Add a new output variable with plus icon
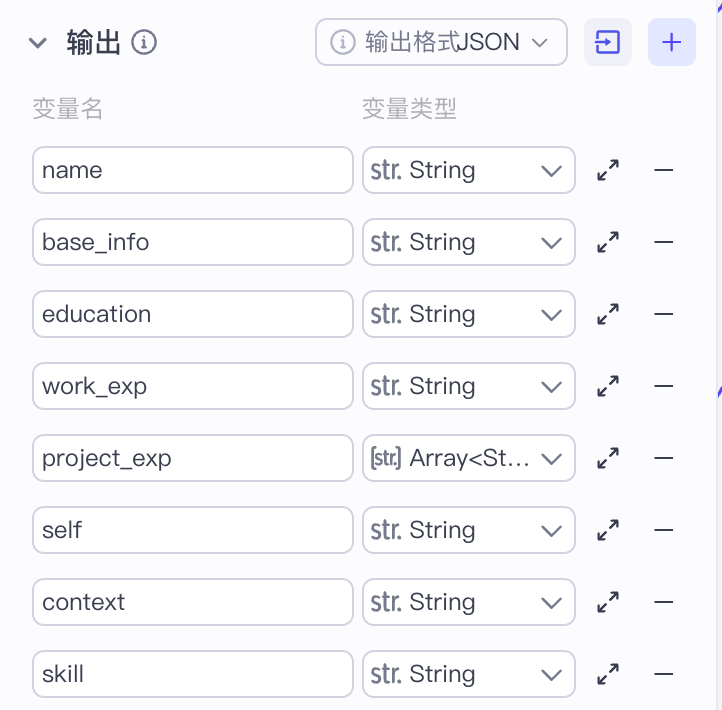This screenshot has width=722, height=710. (671, 42)
